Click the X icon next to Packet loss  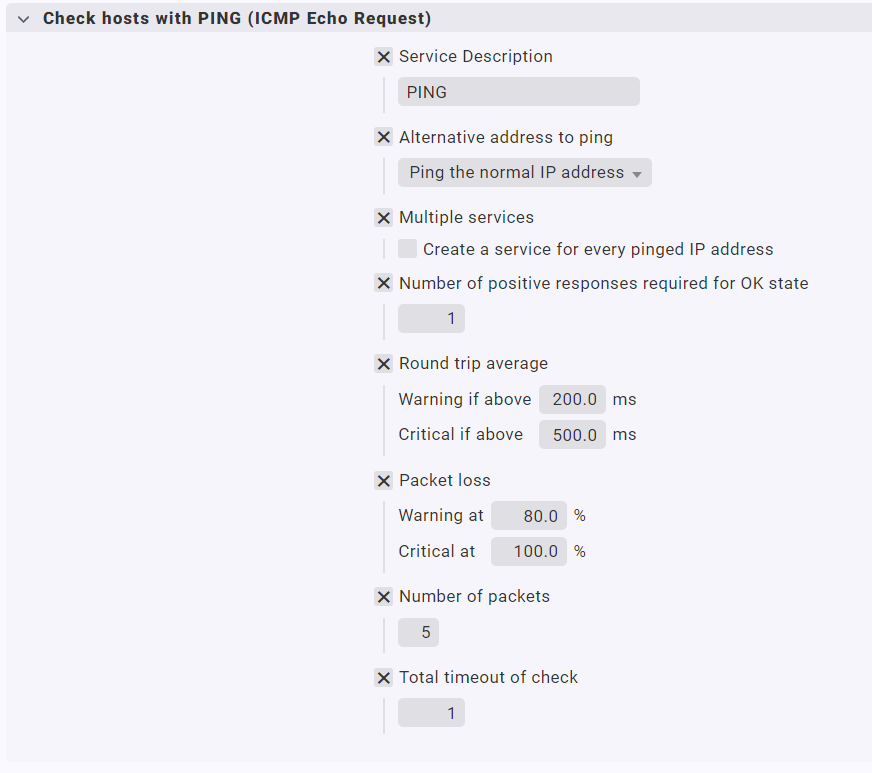pyautogui.click(x=383, y=481)
